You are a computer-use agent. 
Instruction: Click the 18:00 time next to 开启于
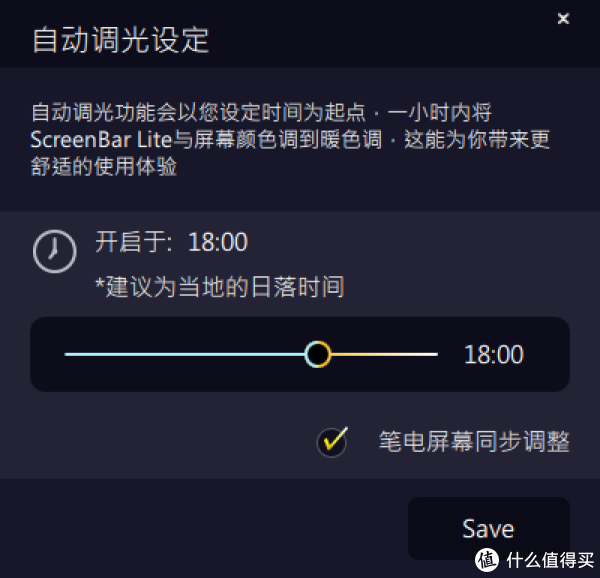[x=218, y=242]
